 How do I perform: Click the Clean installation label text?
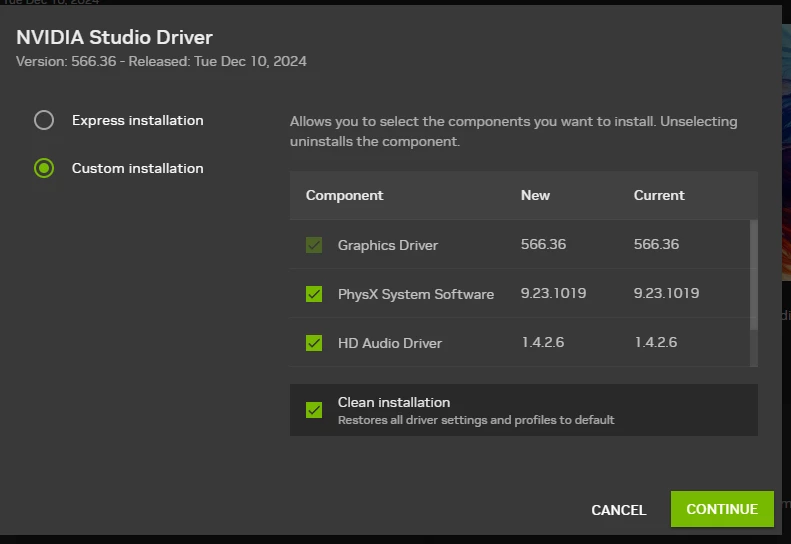(393, 402)
